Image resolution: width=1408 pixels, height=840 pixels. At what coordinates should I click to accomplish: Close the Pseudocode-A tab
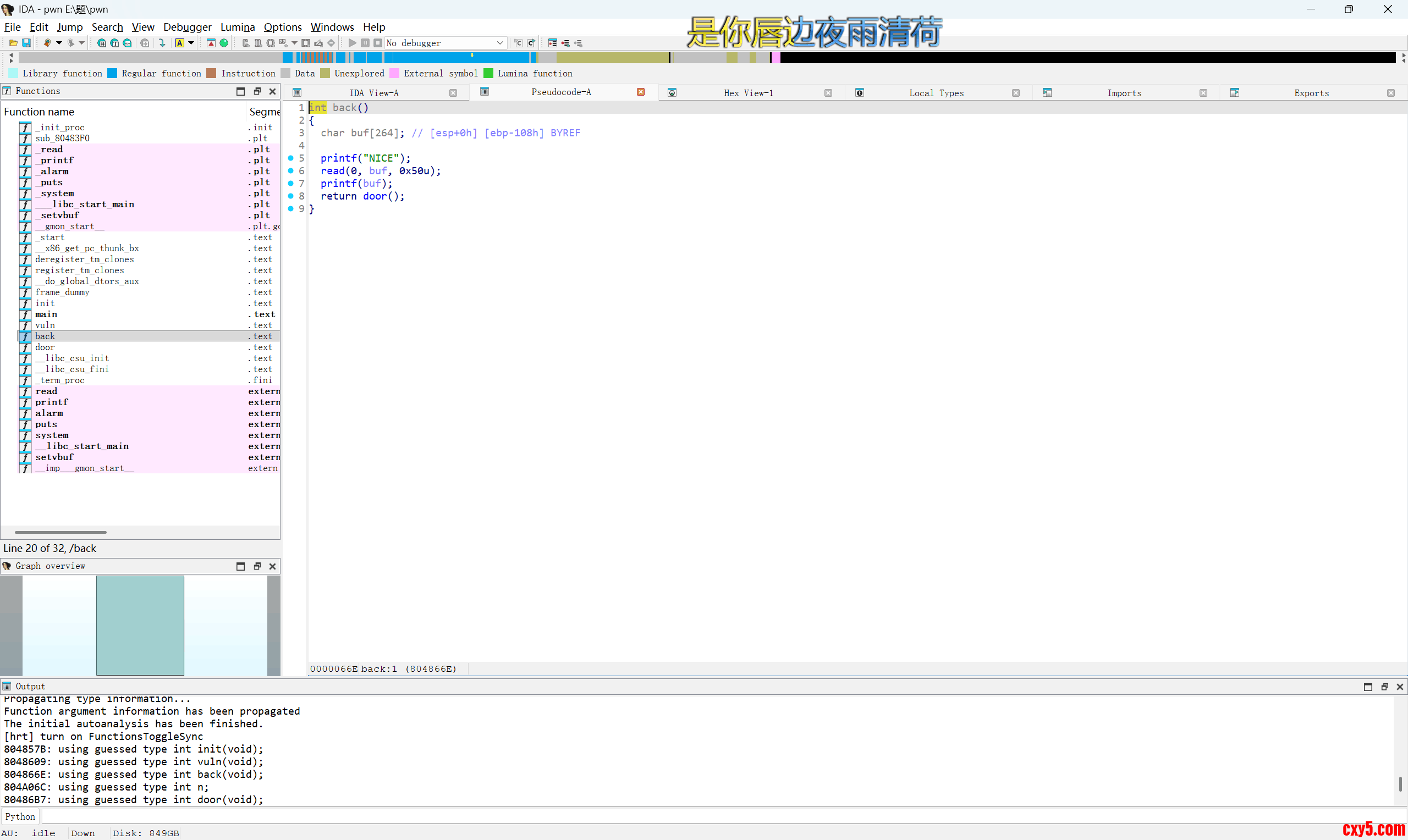tap(640, 92)
